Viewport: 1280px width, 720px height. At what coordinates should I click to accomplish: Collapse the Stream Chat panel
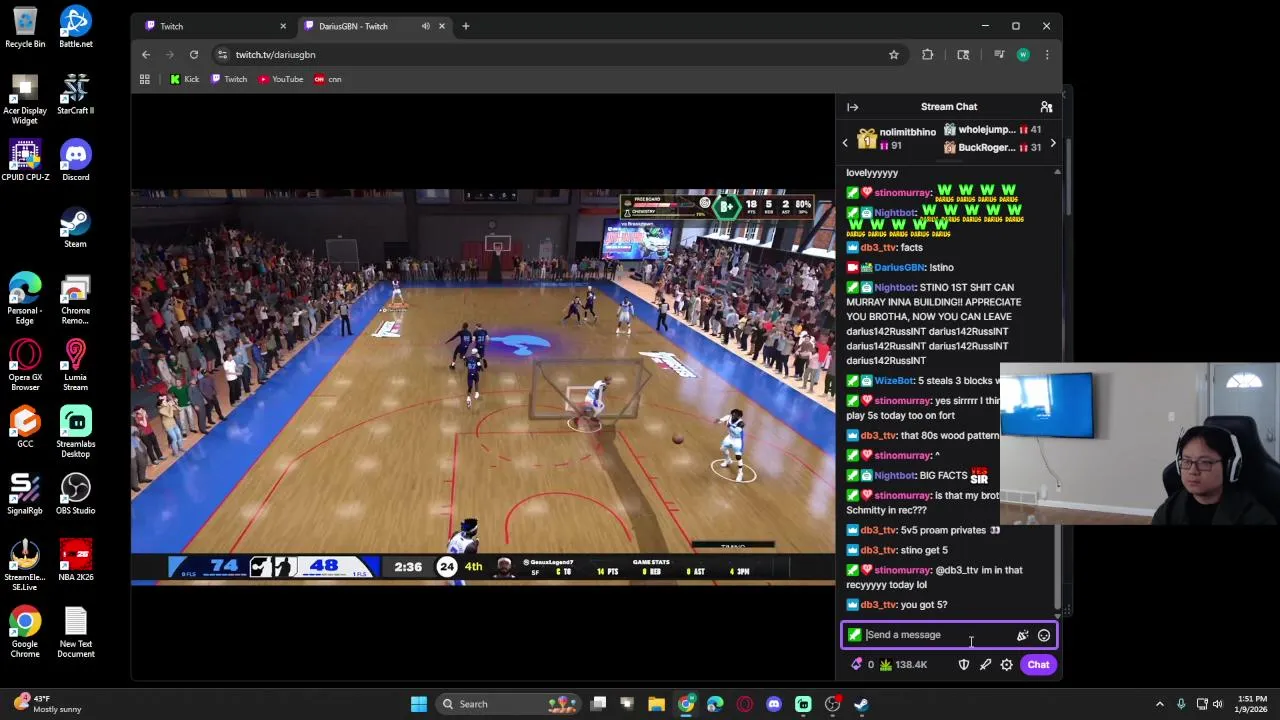(852, 107)
